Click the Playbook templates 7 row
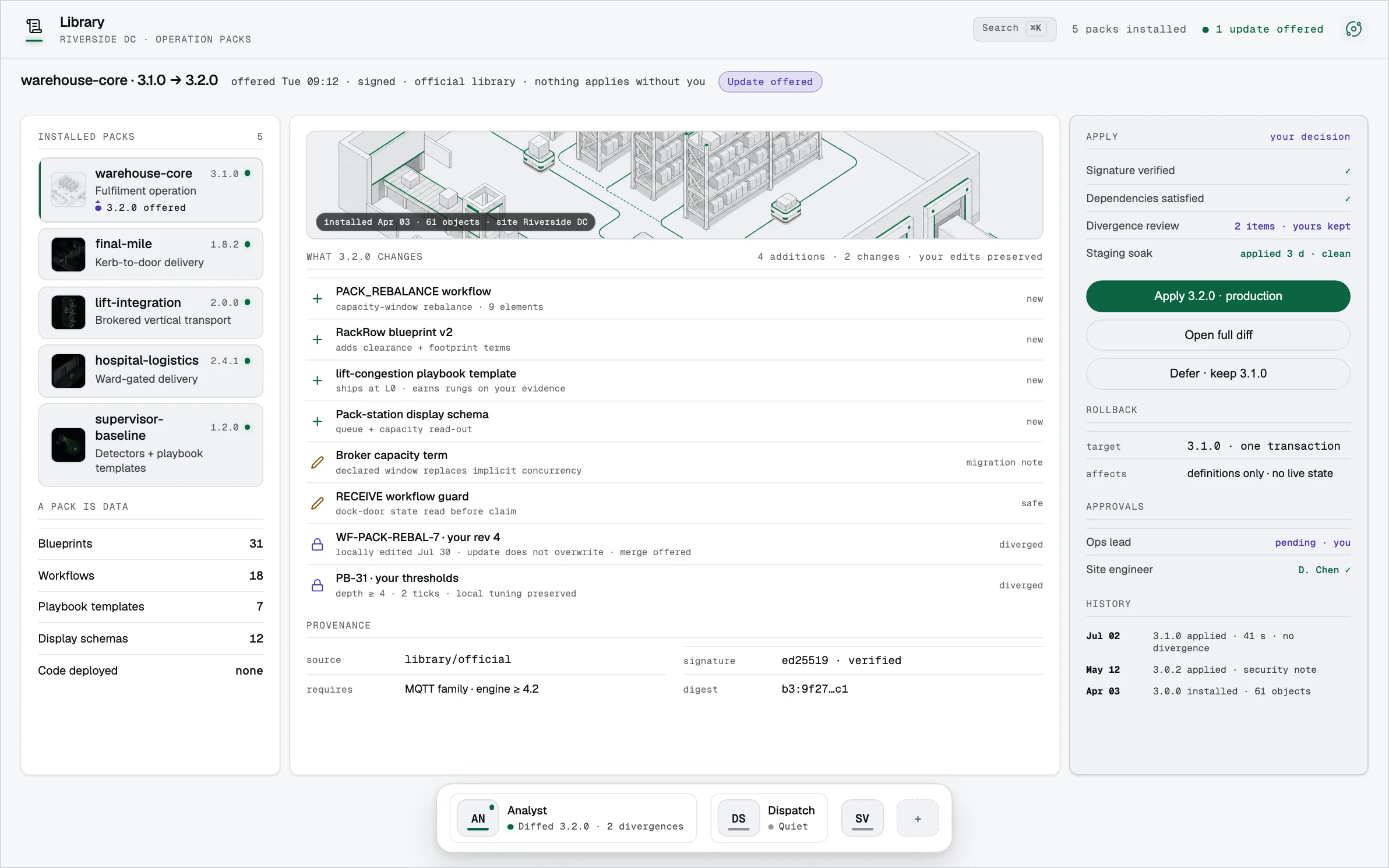Viewport: 1389px width, 868px height. tap(150, 606)
